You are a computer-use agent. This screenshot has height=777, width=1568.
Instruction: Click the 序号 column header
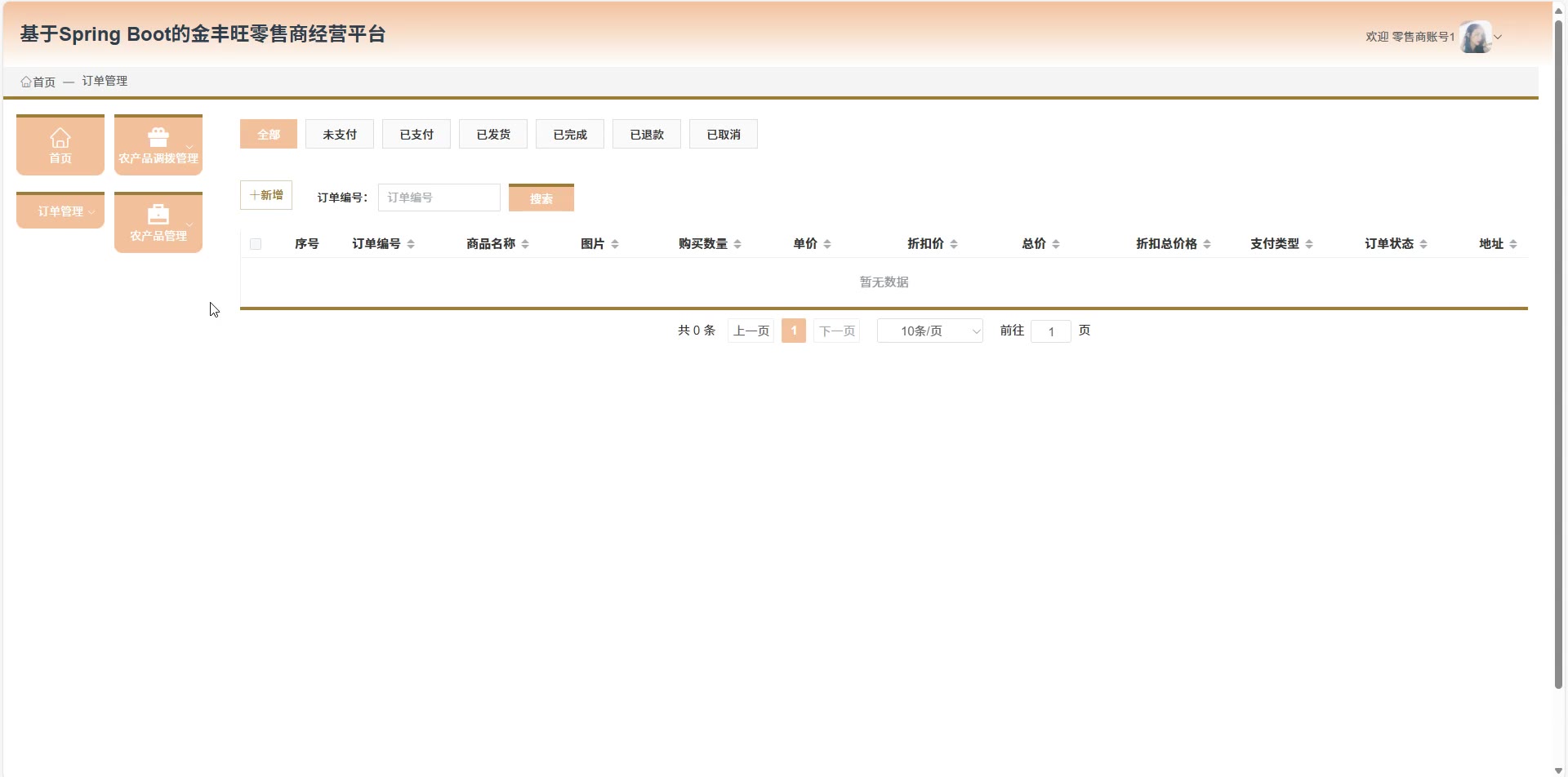click(307, 244)
